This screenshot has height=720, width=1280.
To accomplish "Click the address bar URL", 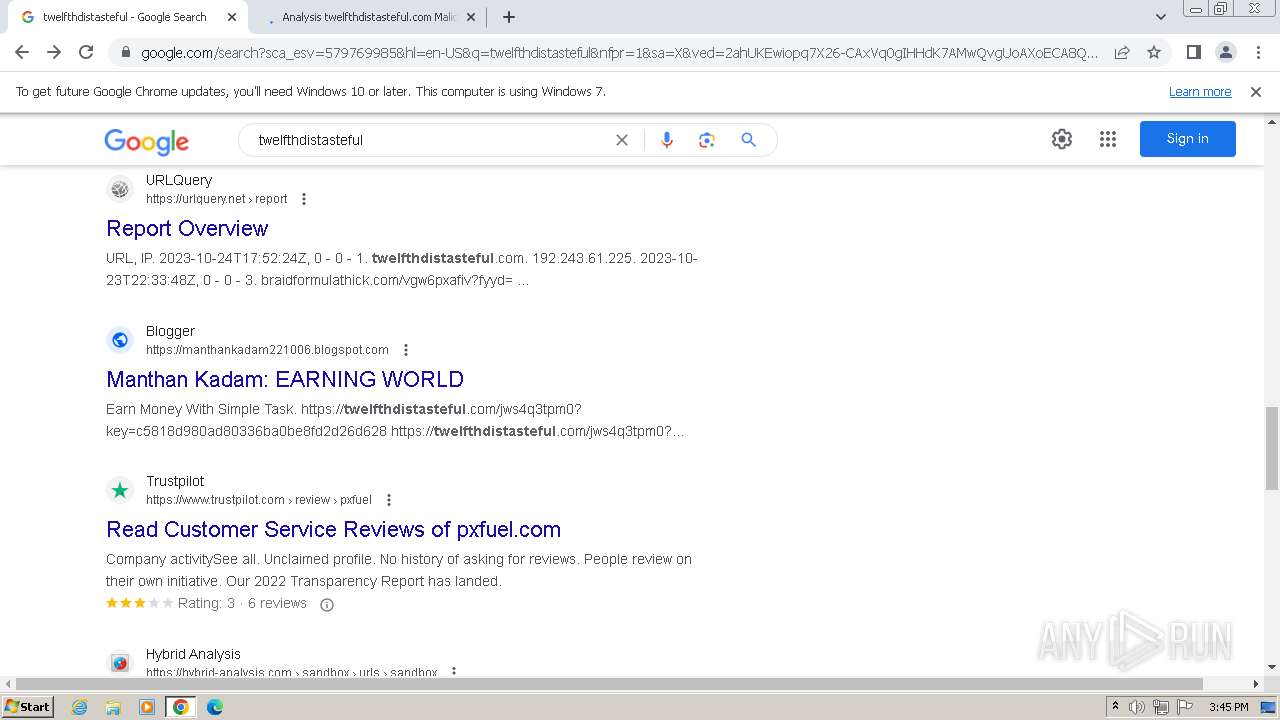I will [619, 52].
